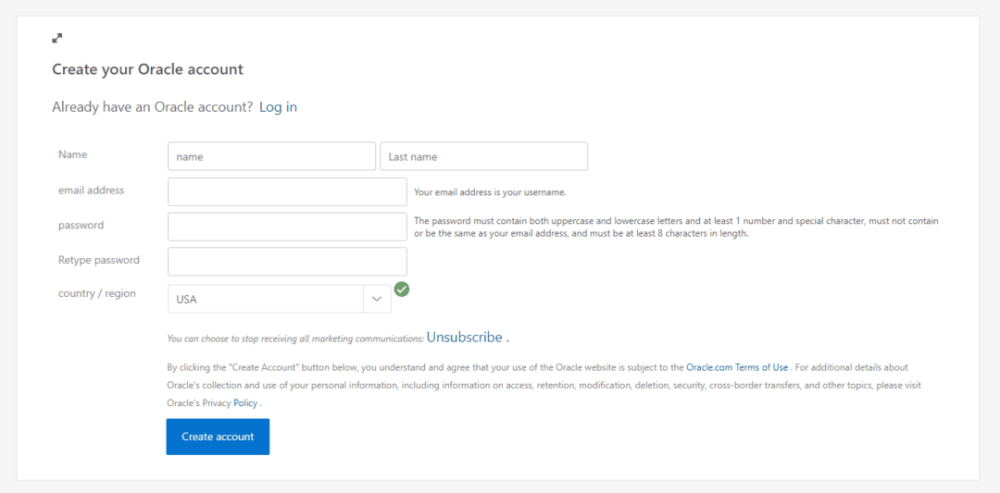Follow the Log in link
Viewport: 1000px width, 493px height.
point(278,107)
